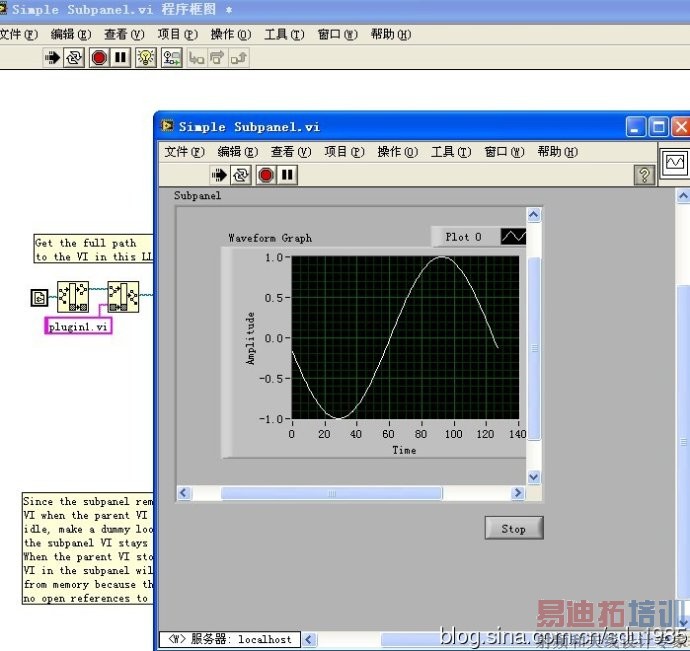This screenshot has width=690, height=651.
Task: Click the Plot 0 legend line sample
Action: tap(513, 236)
